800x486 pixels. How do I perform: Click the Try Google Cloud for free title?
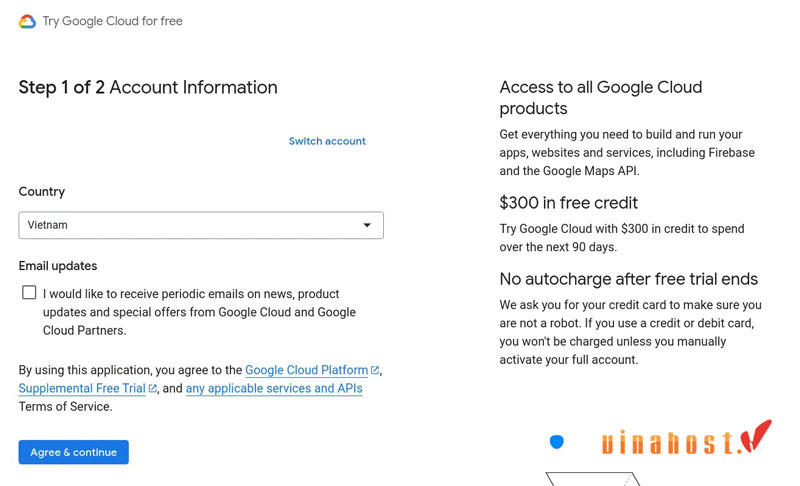click(x=112, y=21)
